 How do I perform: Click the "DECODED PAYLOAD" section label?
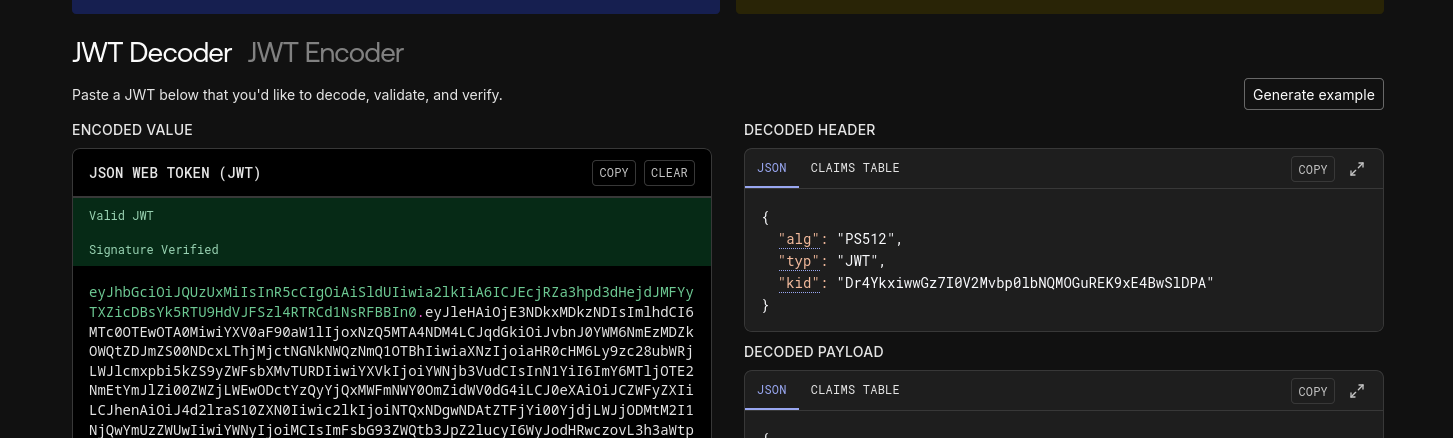tap(813, 352)
